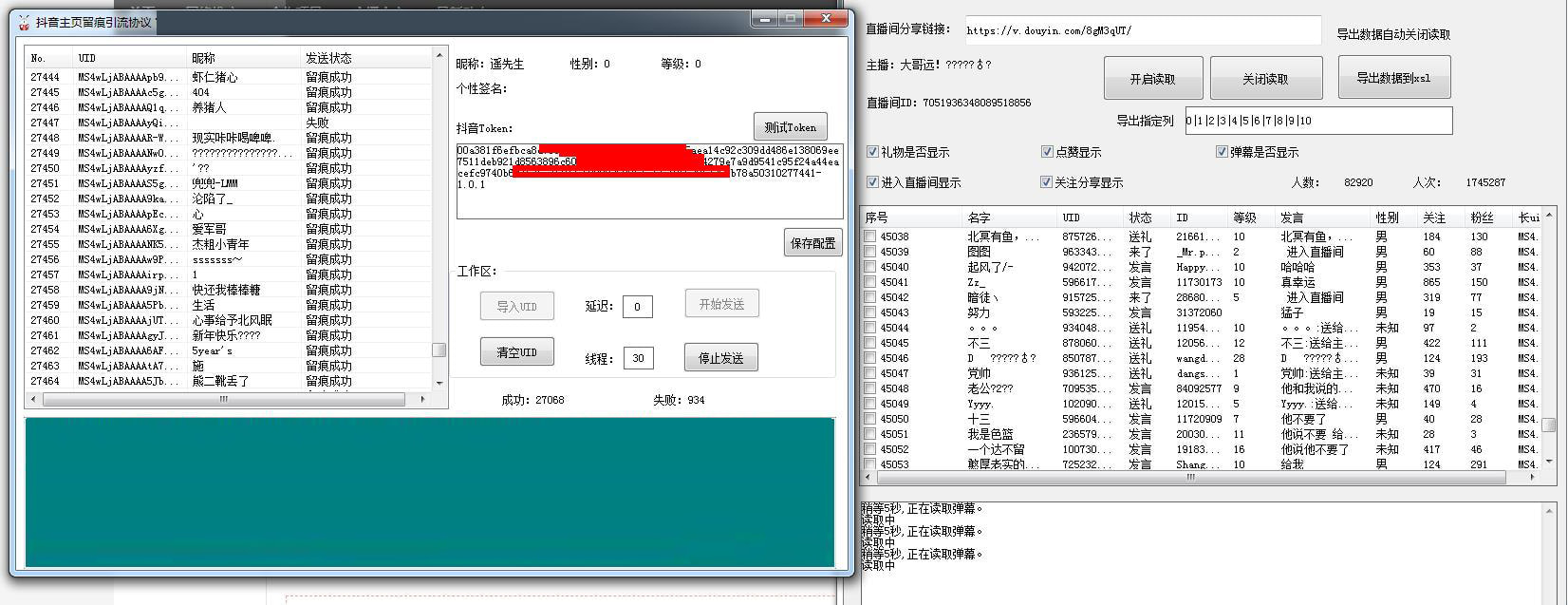Tick the checkbox for row 45038
The width and height of the screenshot is (1568, 605).
pyautogui.click(x=870, y=236)
